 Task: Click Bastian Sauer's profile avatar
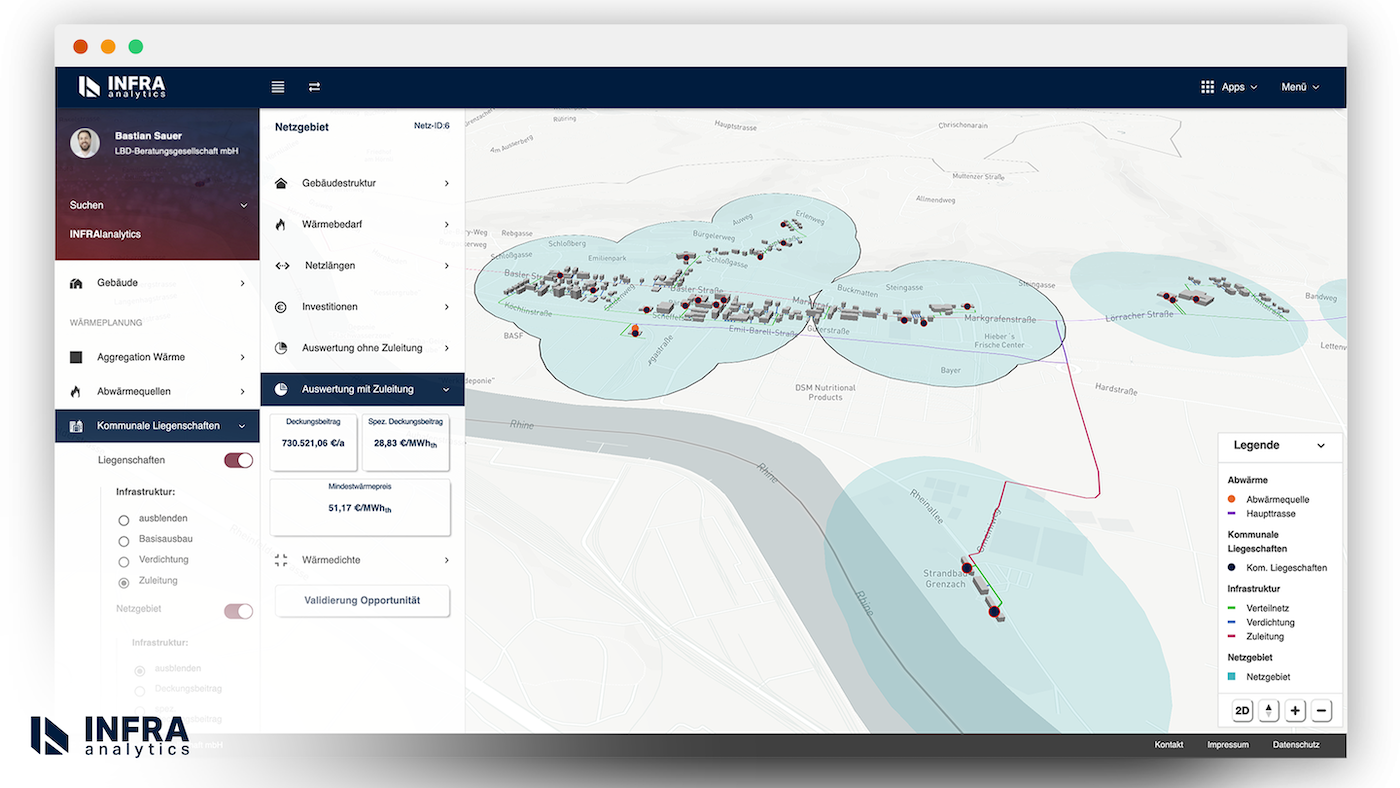[85, 143]
